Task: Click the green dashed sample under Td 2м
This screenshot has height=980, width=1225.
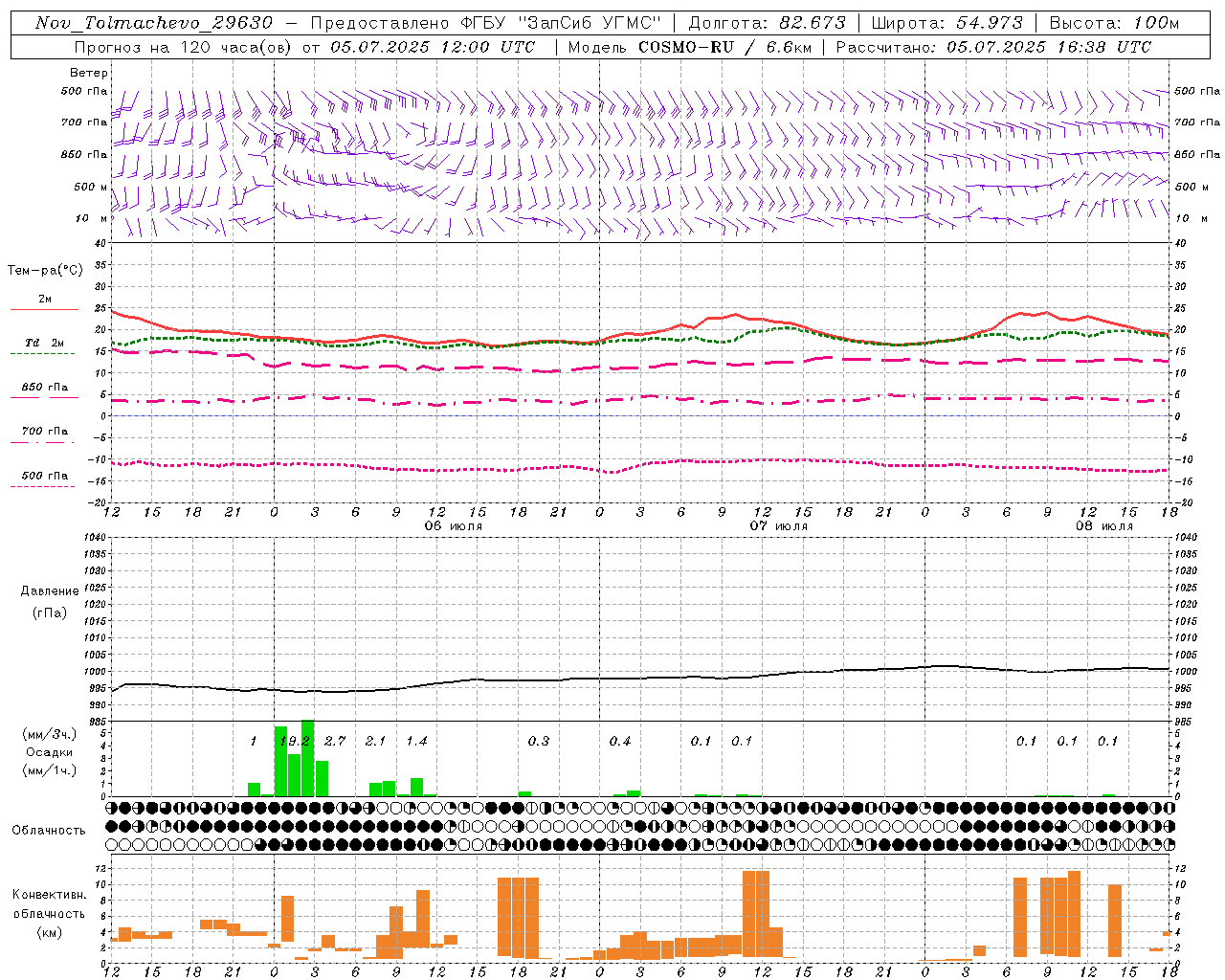Action: [x=43, y=354]
